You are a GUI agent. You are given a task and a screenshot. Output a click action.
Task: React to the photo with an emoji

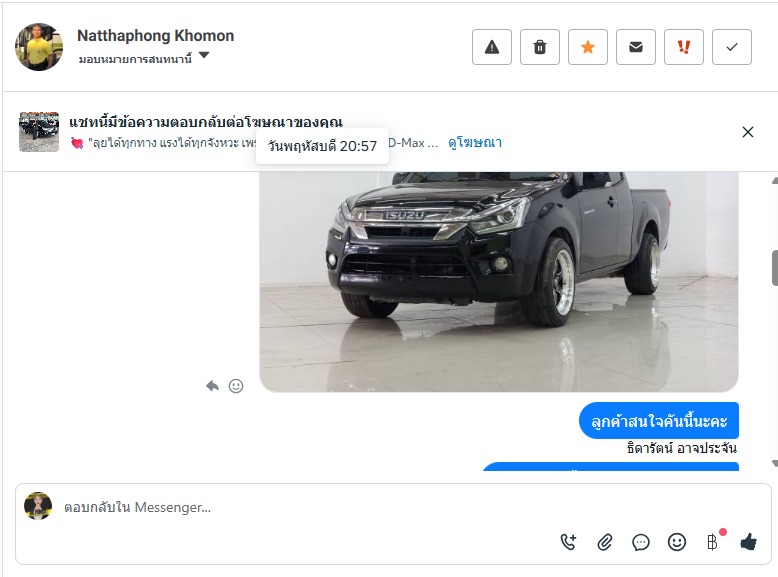point(236,385)
